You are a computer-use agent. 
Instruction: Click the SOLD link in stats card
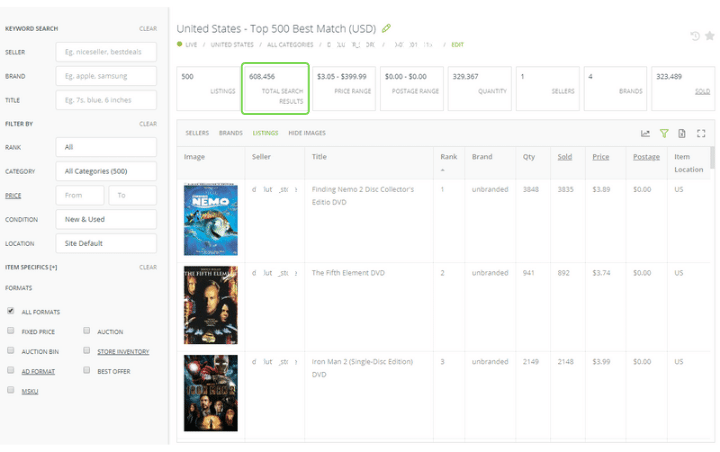point(702,91)
